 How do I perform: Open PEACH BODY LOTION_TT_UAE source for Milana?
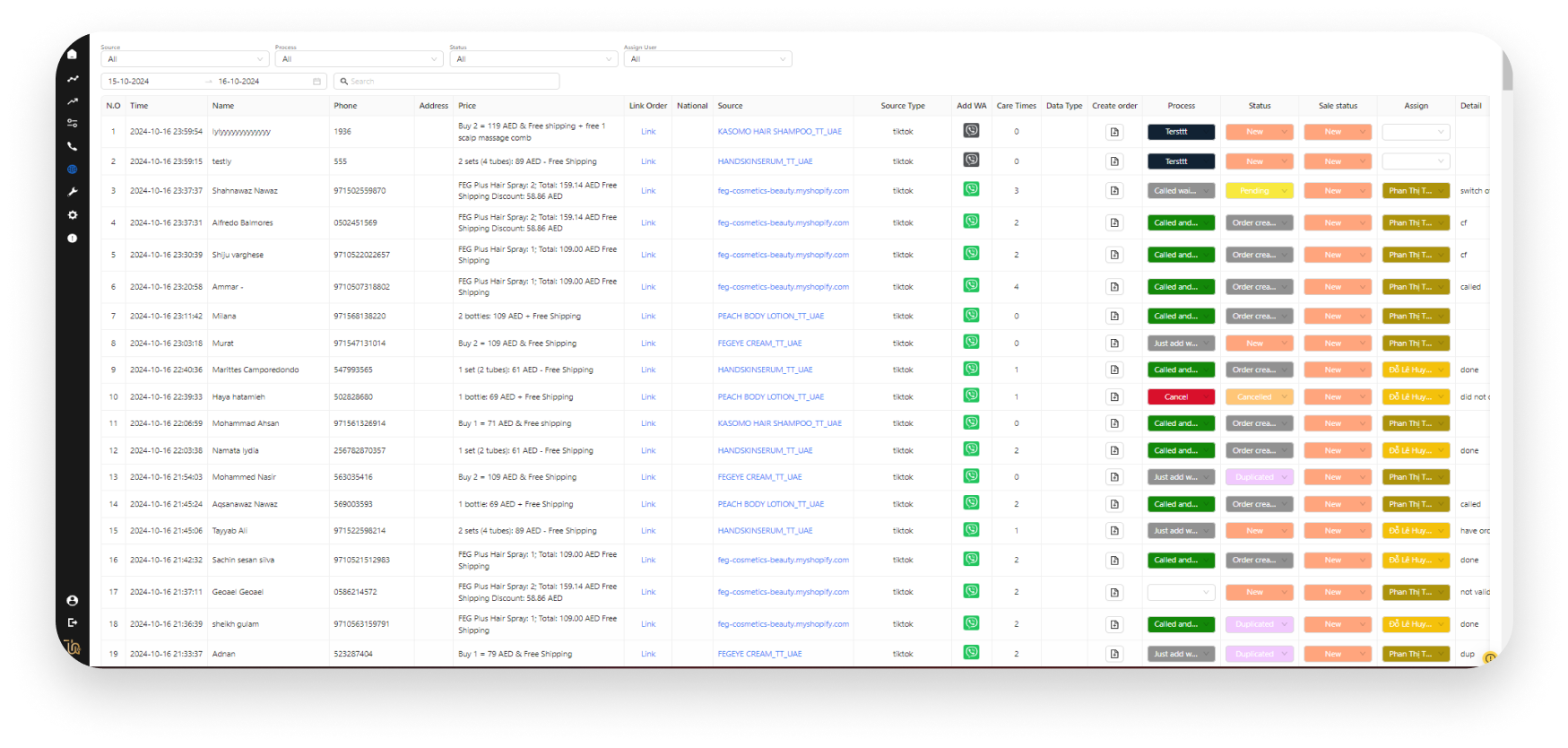771,316
